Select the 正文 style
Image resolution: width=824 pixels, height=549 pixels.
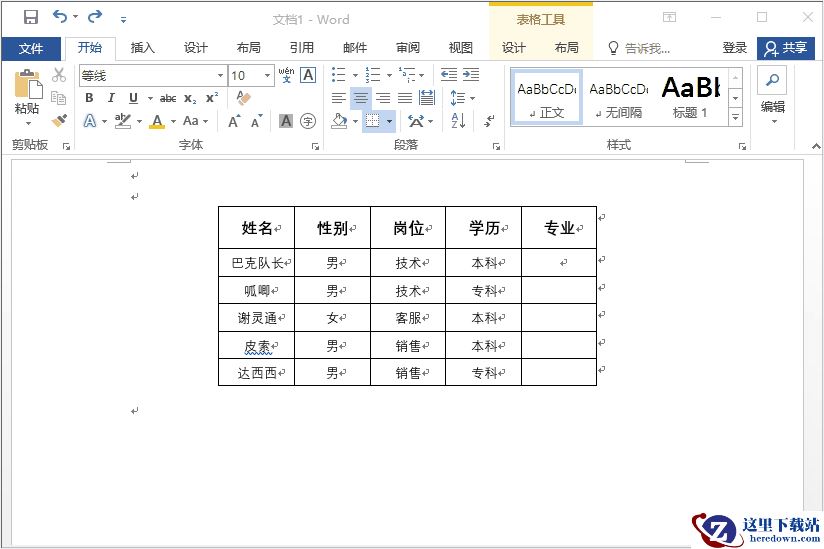coord(547,98)
